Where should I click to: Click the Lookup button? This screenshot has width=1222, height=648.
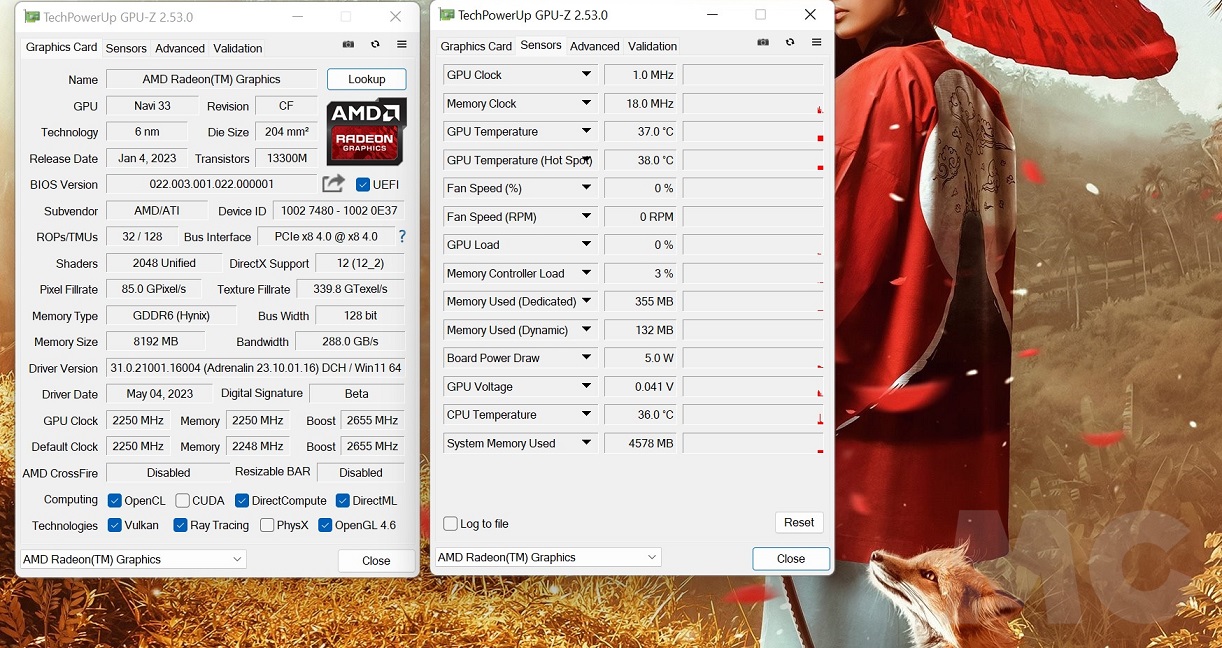(366, 79)
